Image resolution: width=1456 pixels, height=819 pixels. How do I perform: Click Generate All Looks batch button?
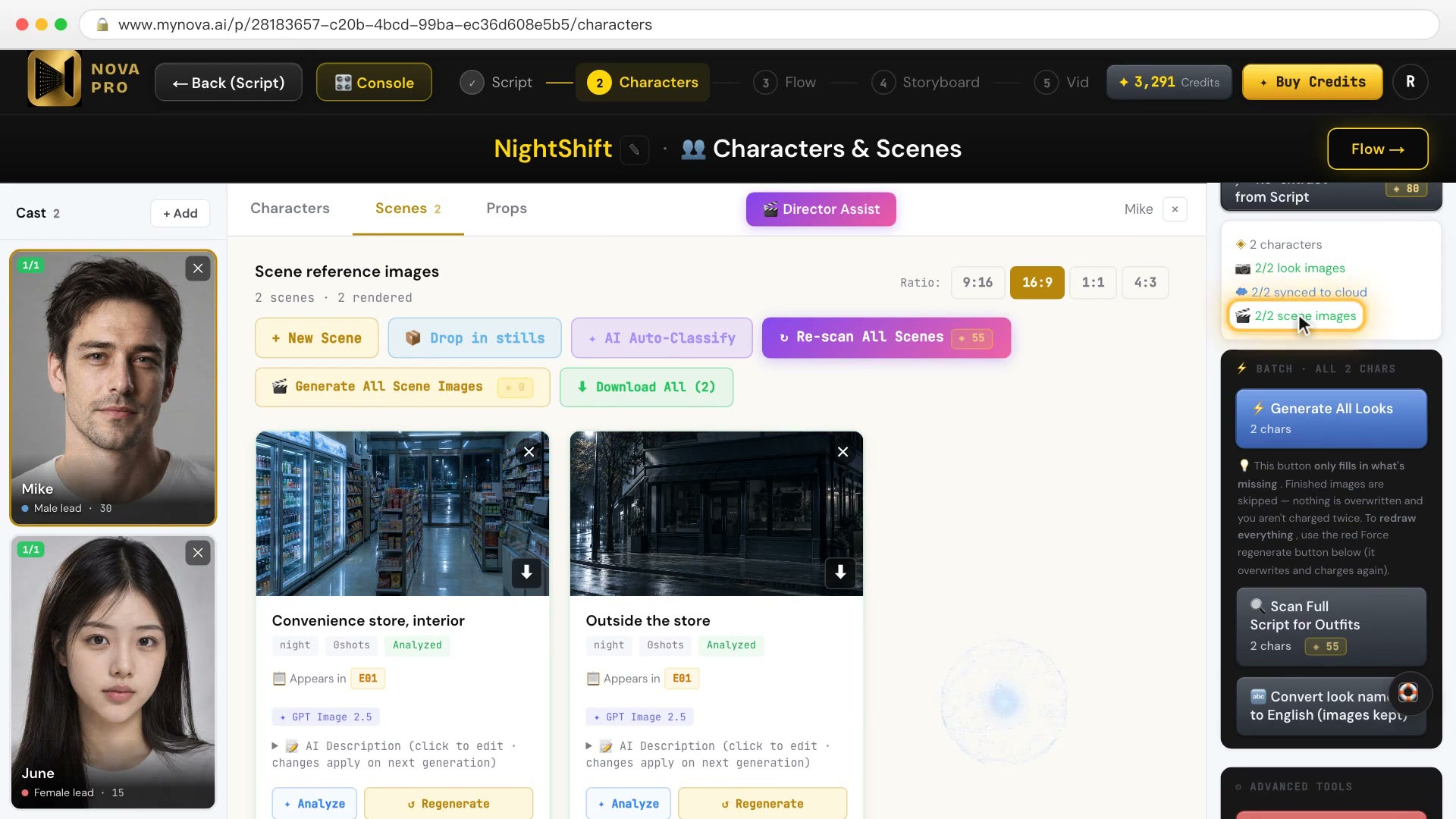pos(1331,419)
